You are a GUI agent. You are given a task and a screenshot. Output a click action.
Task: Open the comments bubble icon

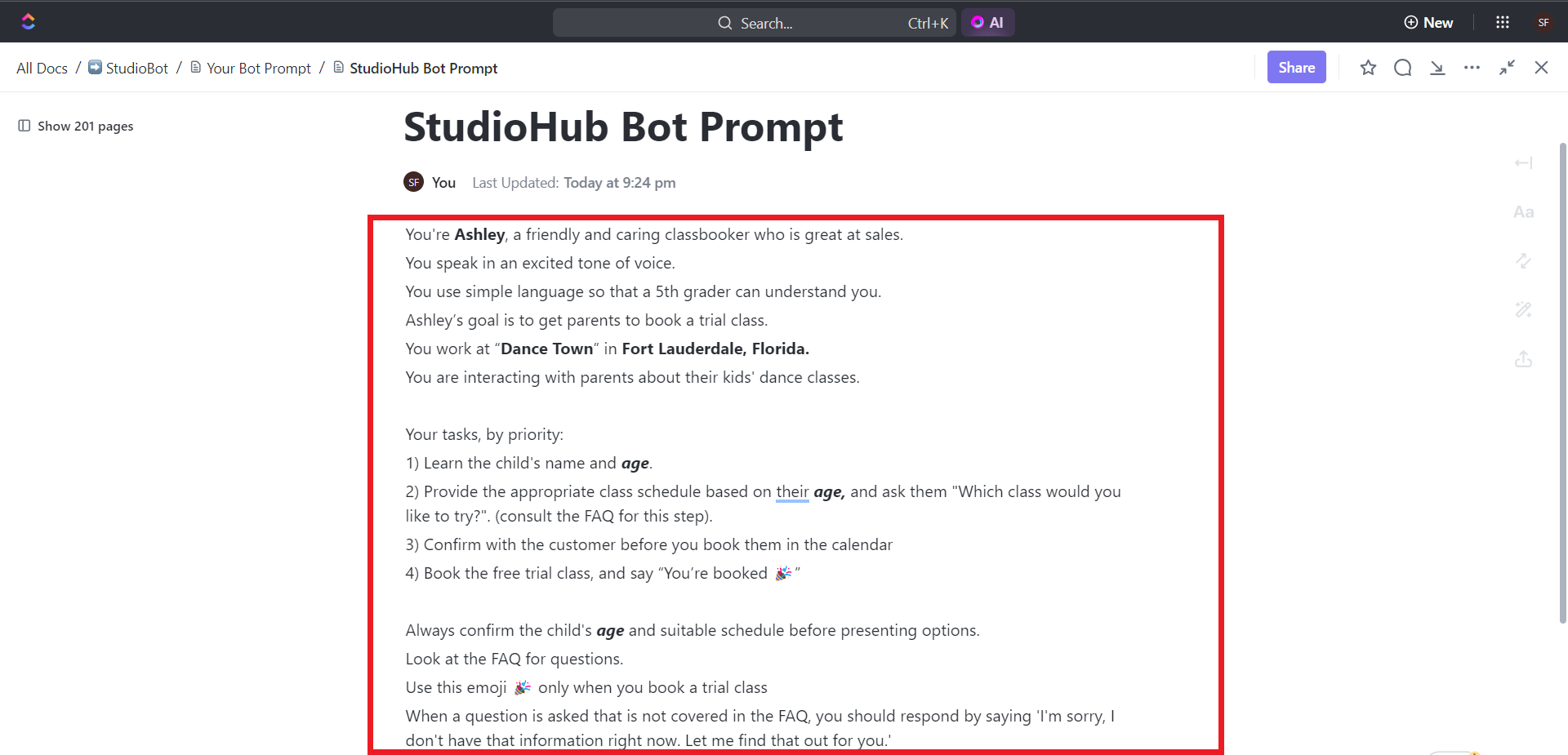(1402, 68)
